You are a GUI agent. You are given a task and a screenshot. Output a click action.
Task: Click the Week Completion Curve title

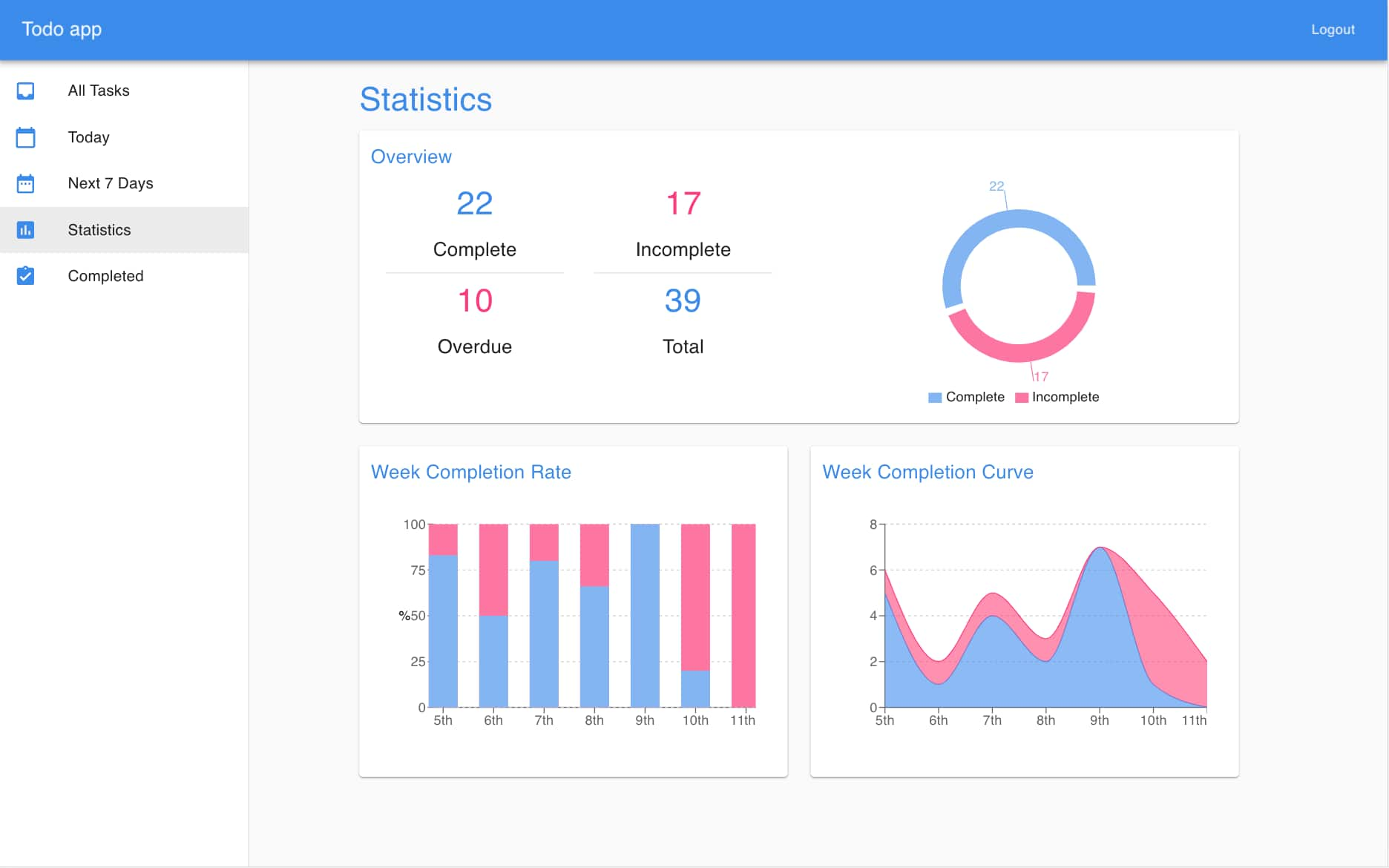pyautogui.click(x=927, y=472)
